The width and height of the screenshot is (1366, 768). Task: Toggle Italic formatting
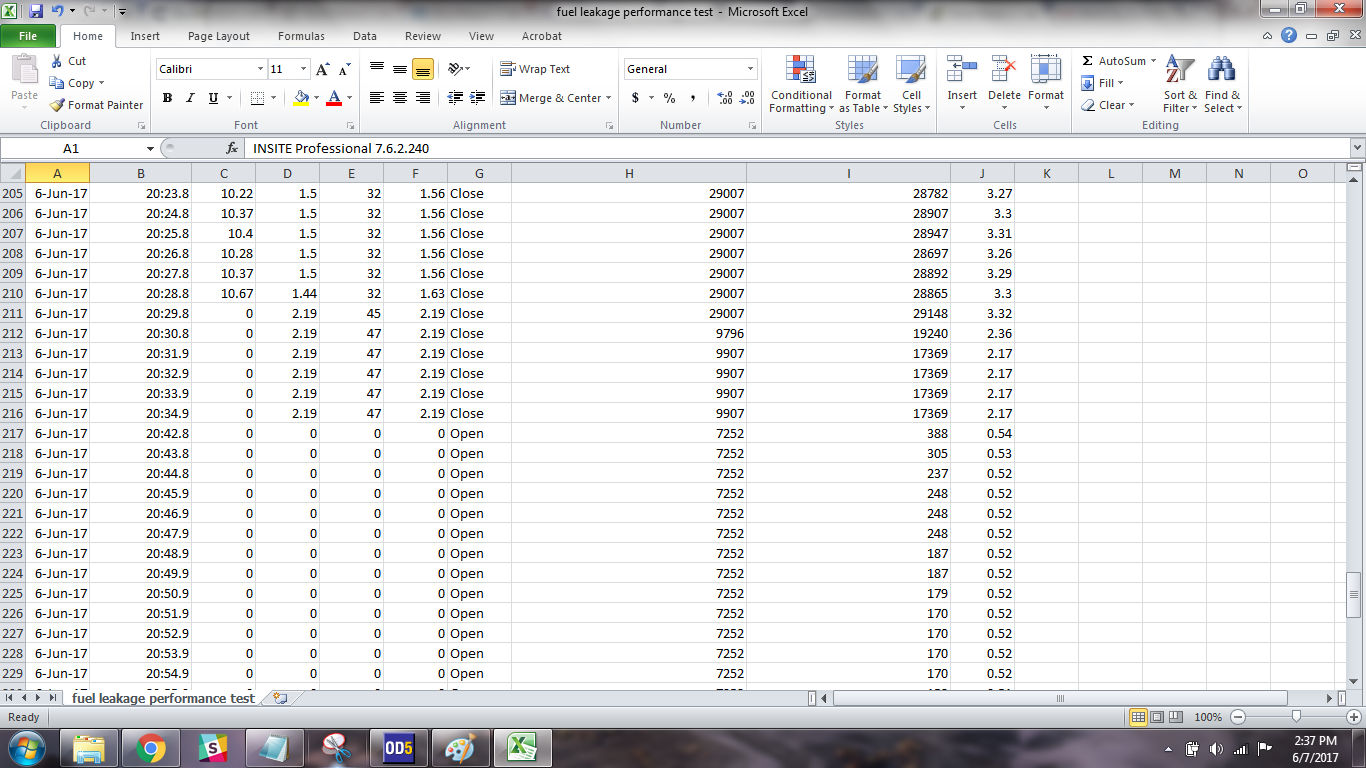[190, 98]
